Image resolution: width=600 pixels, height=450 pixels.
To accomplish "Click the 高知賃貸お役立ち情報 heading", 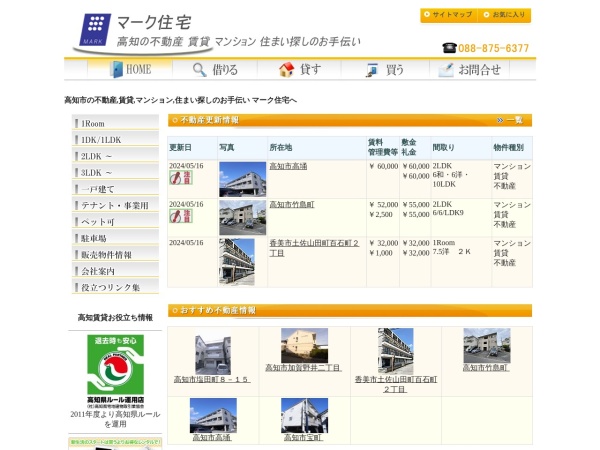I will point(115,318).
